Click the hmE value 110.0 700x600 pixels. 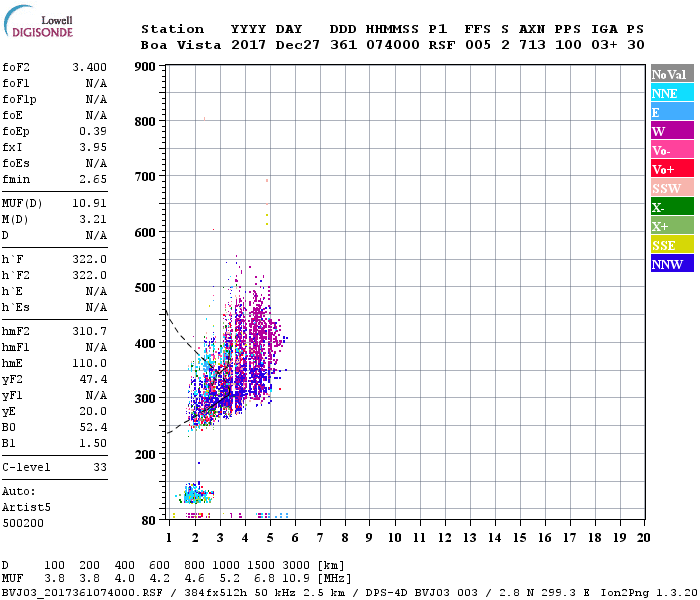[89, 363]
